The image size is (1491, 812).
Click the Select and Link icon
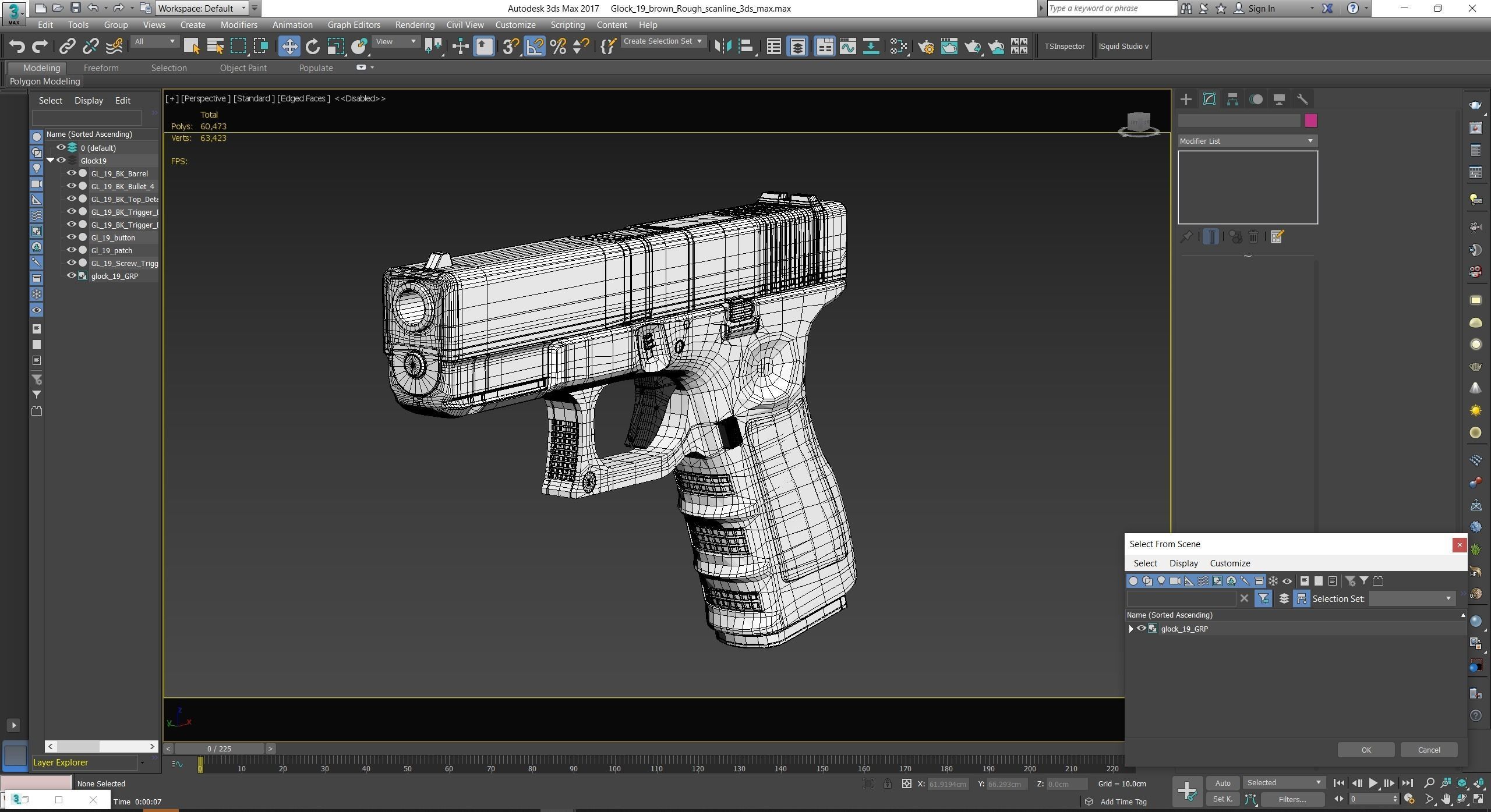[x=68, y=47]
